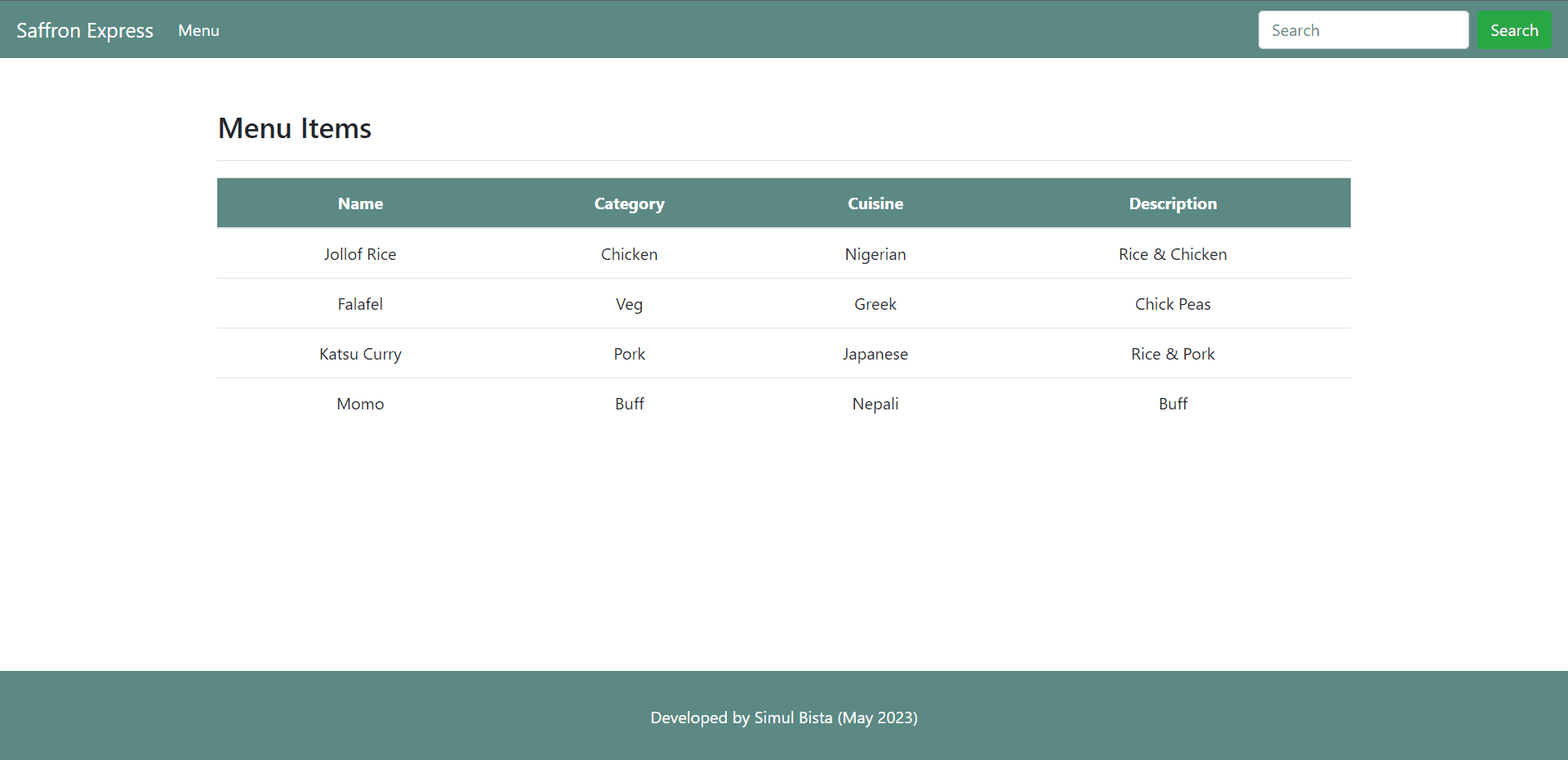Click the Cuisine column header
The width and height of the screenshot is (1568, 760).
(x=875, y=203)
